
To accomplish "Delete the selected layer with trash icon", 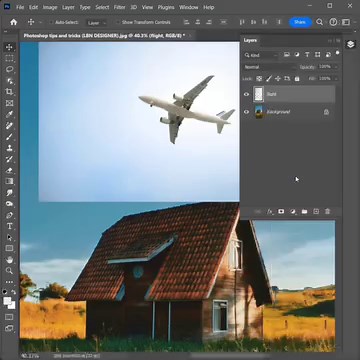I will click(327, 212).
